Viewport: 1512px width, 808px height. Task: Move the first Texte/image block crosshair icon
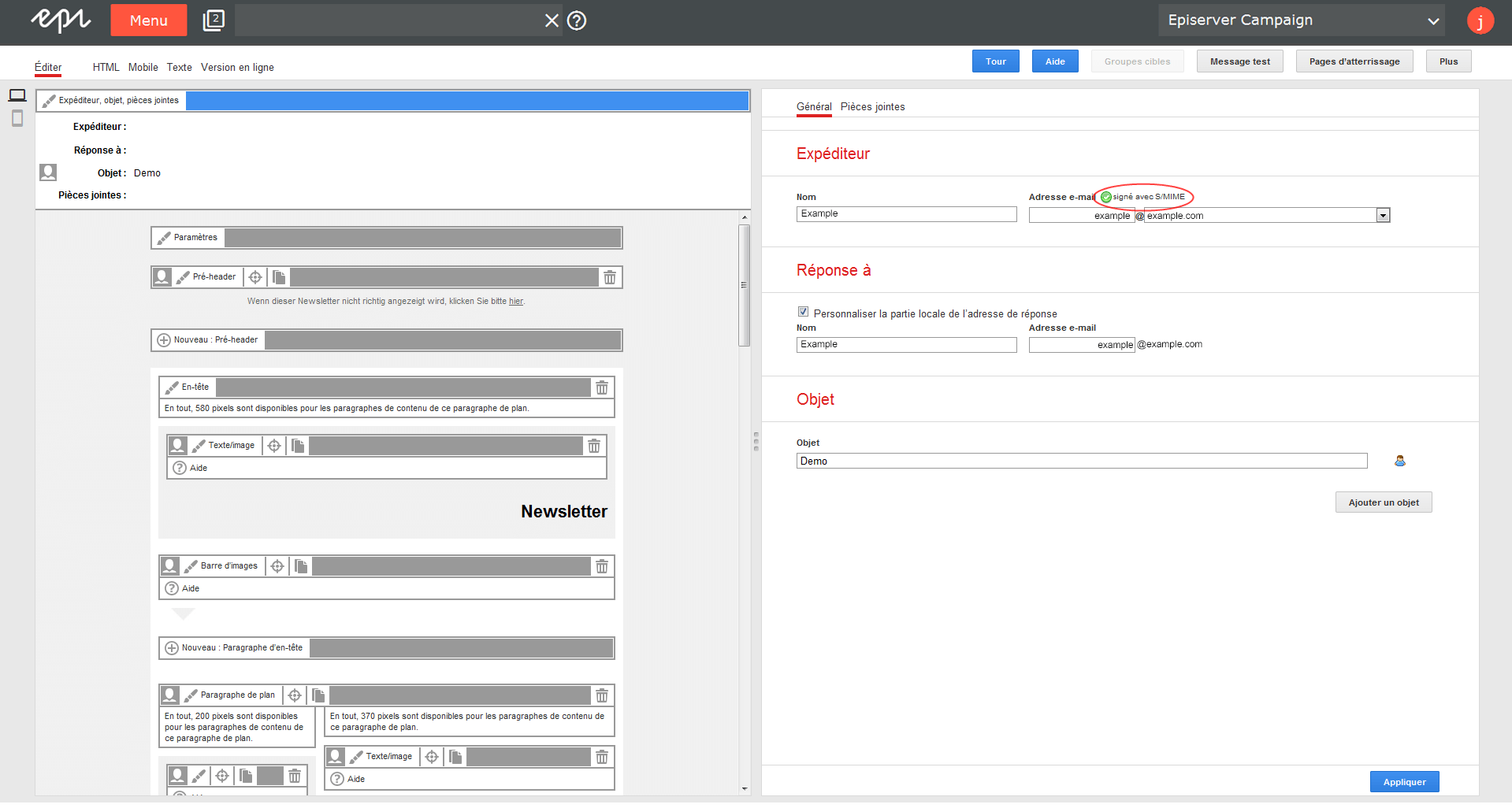[274, 446]
